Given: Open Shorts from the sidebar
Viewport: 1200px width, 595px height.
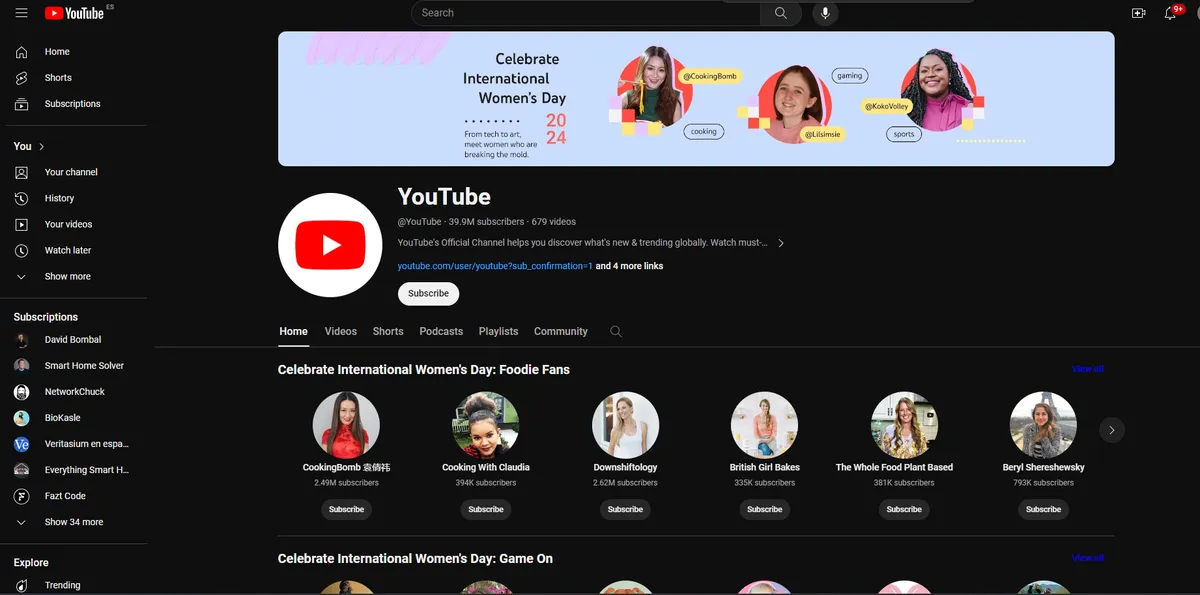Looking at the screenshot, I should (x=58, y=78).
